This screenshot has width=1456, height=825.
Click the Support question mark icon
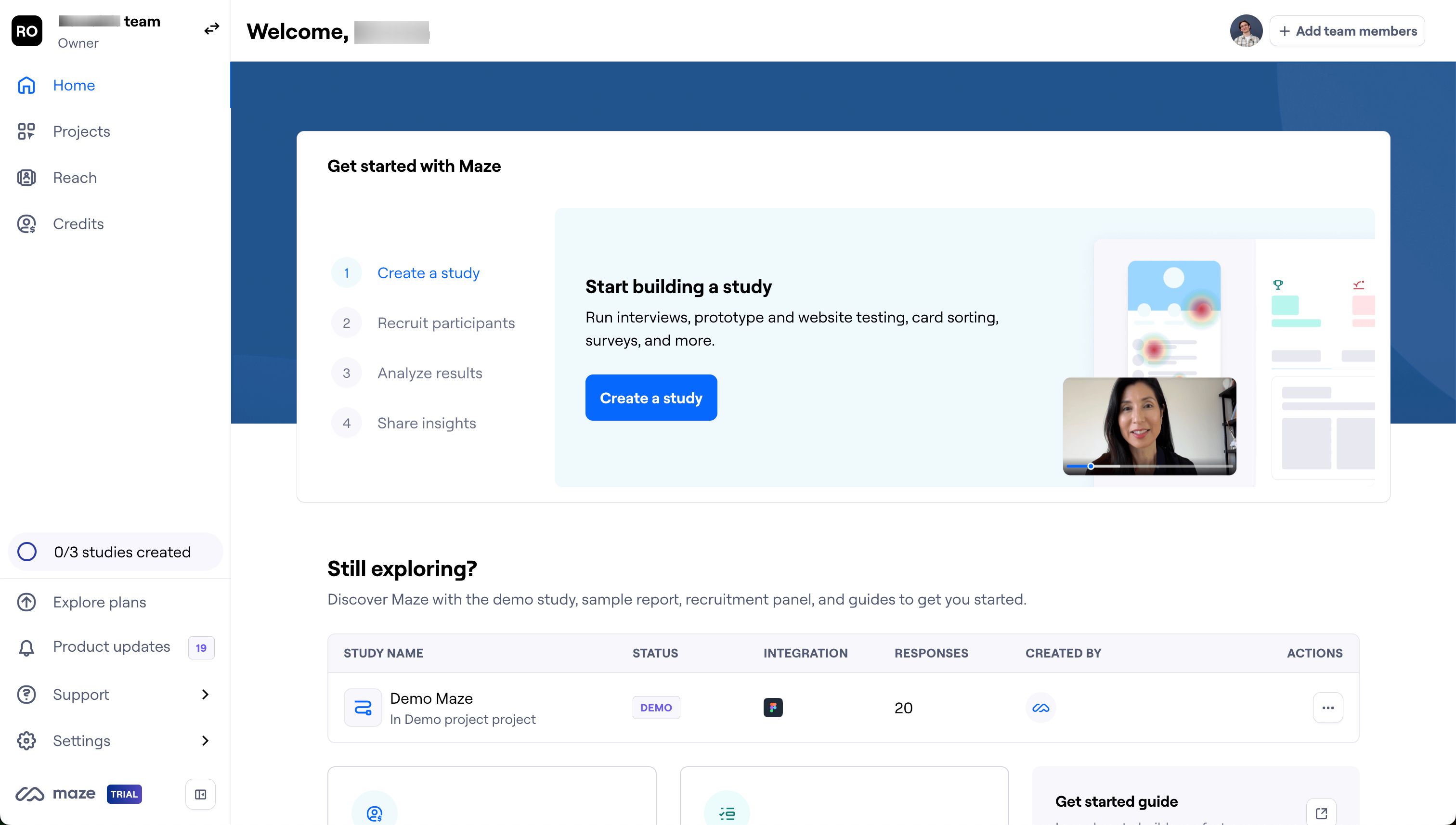pos(26,694)
